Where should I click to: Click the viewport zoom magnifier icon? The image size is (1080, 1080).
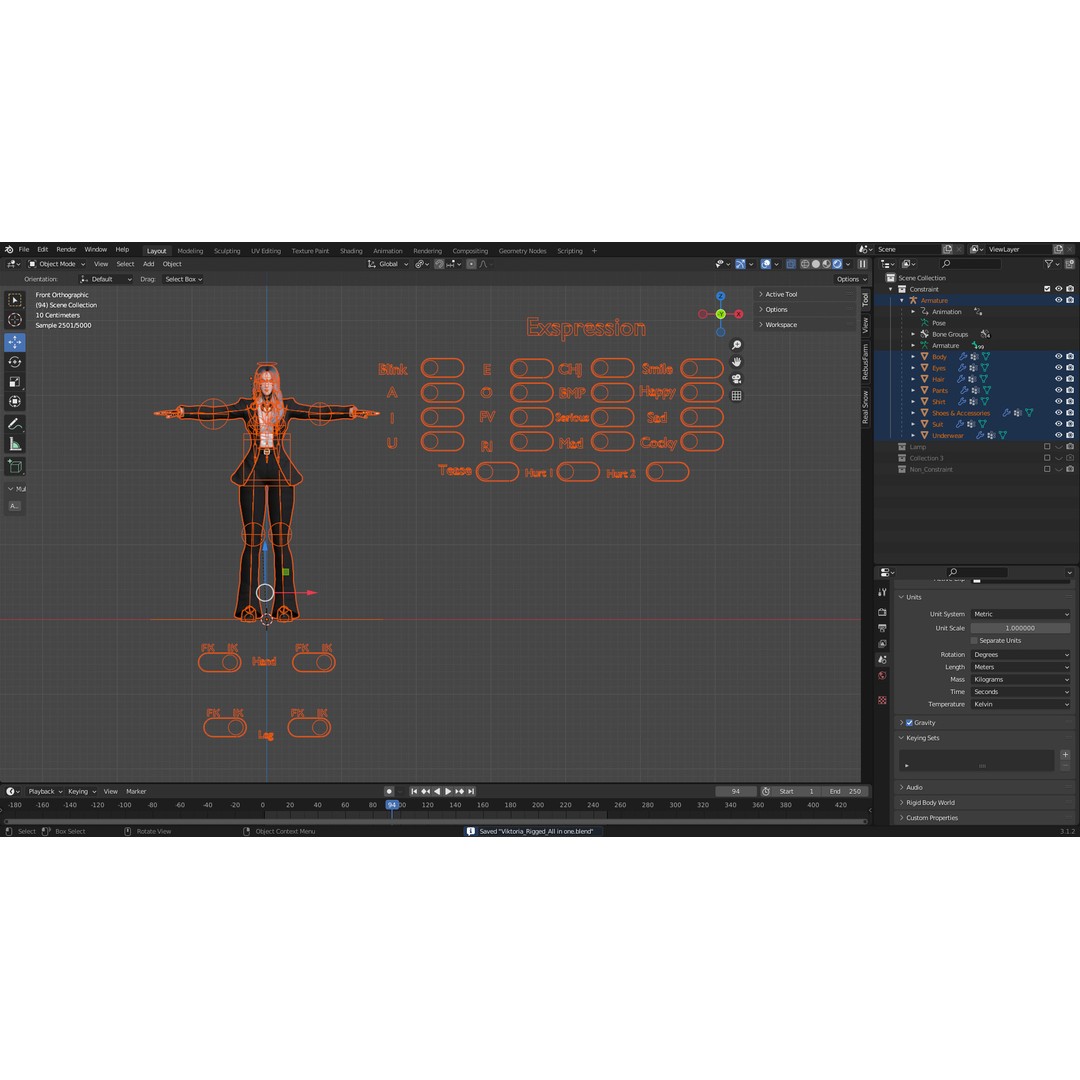(x=736, y=345)
